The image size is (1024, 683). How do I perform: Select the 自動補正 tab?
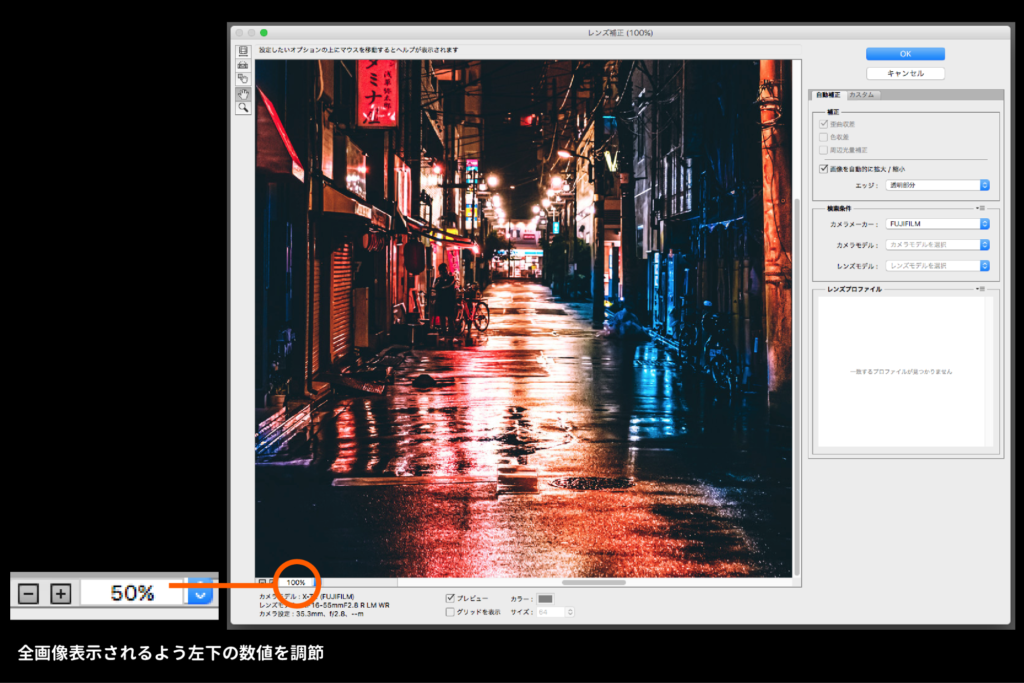831,93
